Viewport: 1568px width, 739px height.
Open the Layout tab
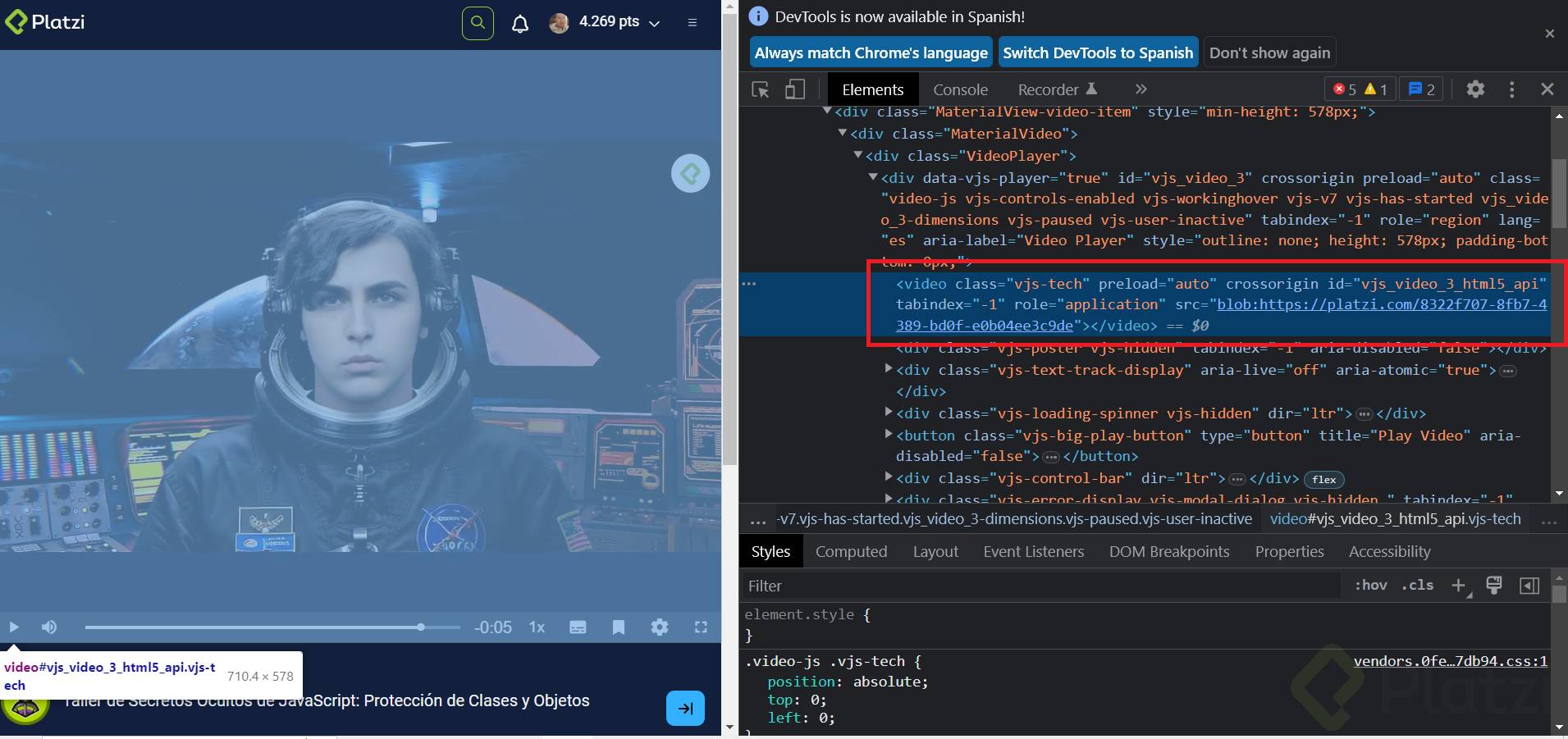[935, 552]
